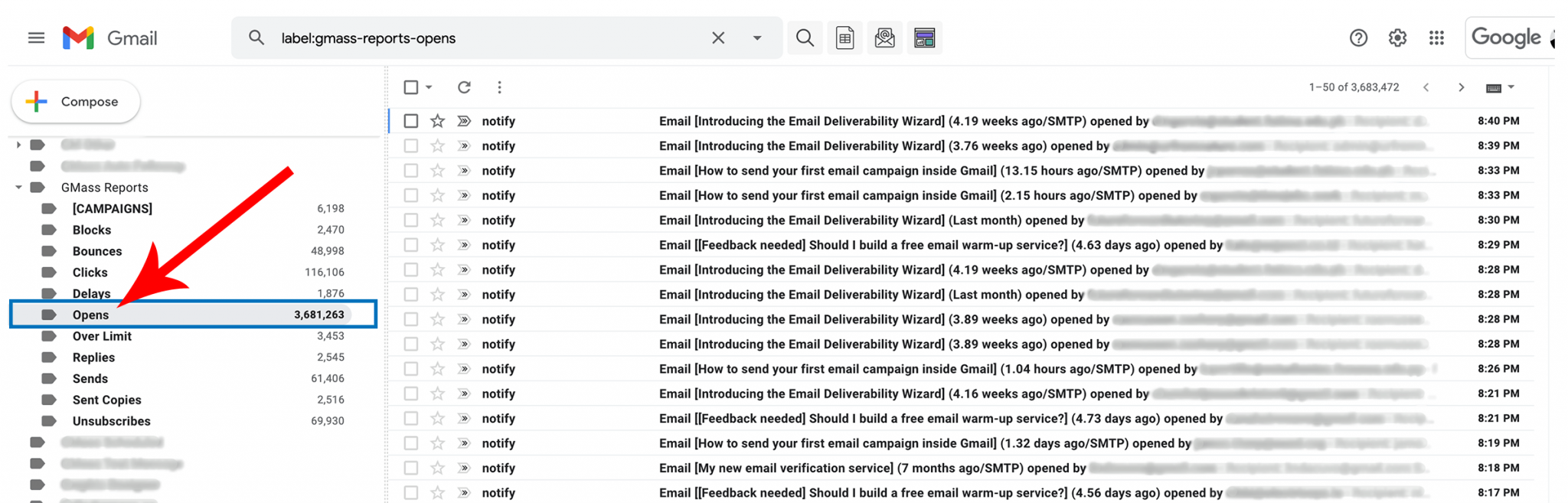Star the 8:18 PM email

pyautogui.click(x=437, y=468)
